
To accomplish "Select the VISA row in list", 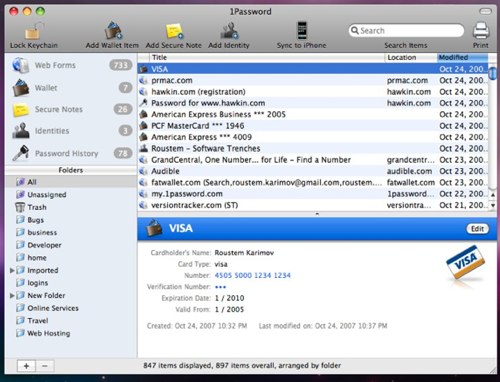I will point(313,69).
